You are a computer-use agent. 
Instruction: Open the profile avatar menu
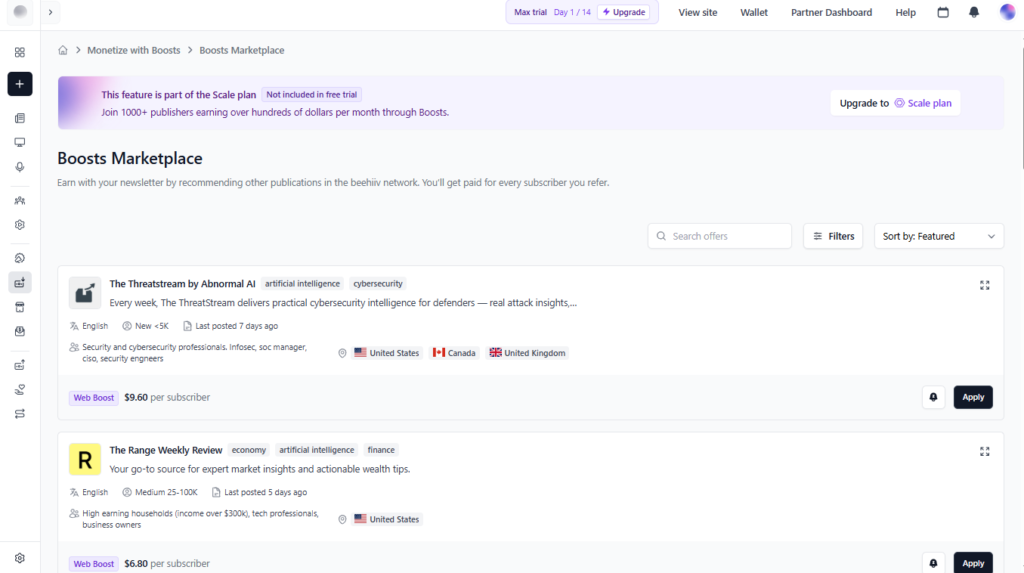coord(1008,12)
